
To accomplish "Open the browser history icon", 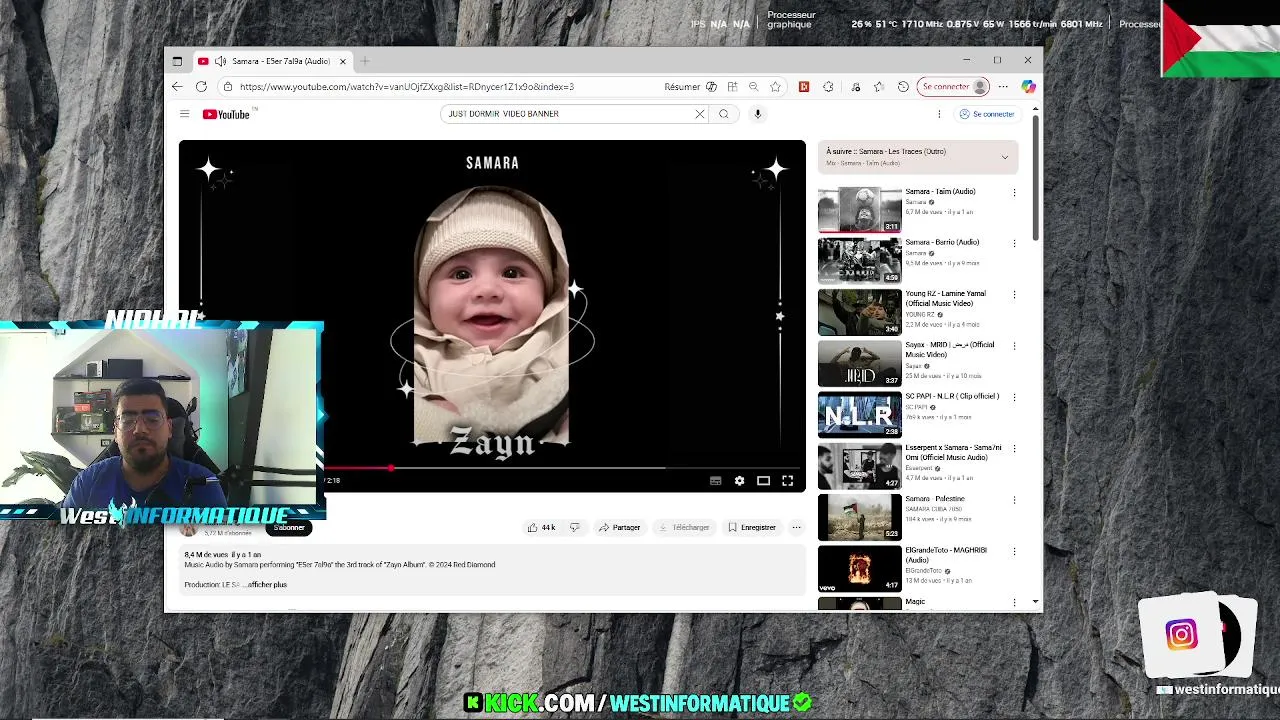I will (x=903, y=87).
